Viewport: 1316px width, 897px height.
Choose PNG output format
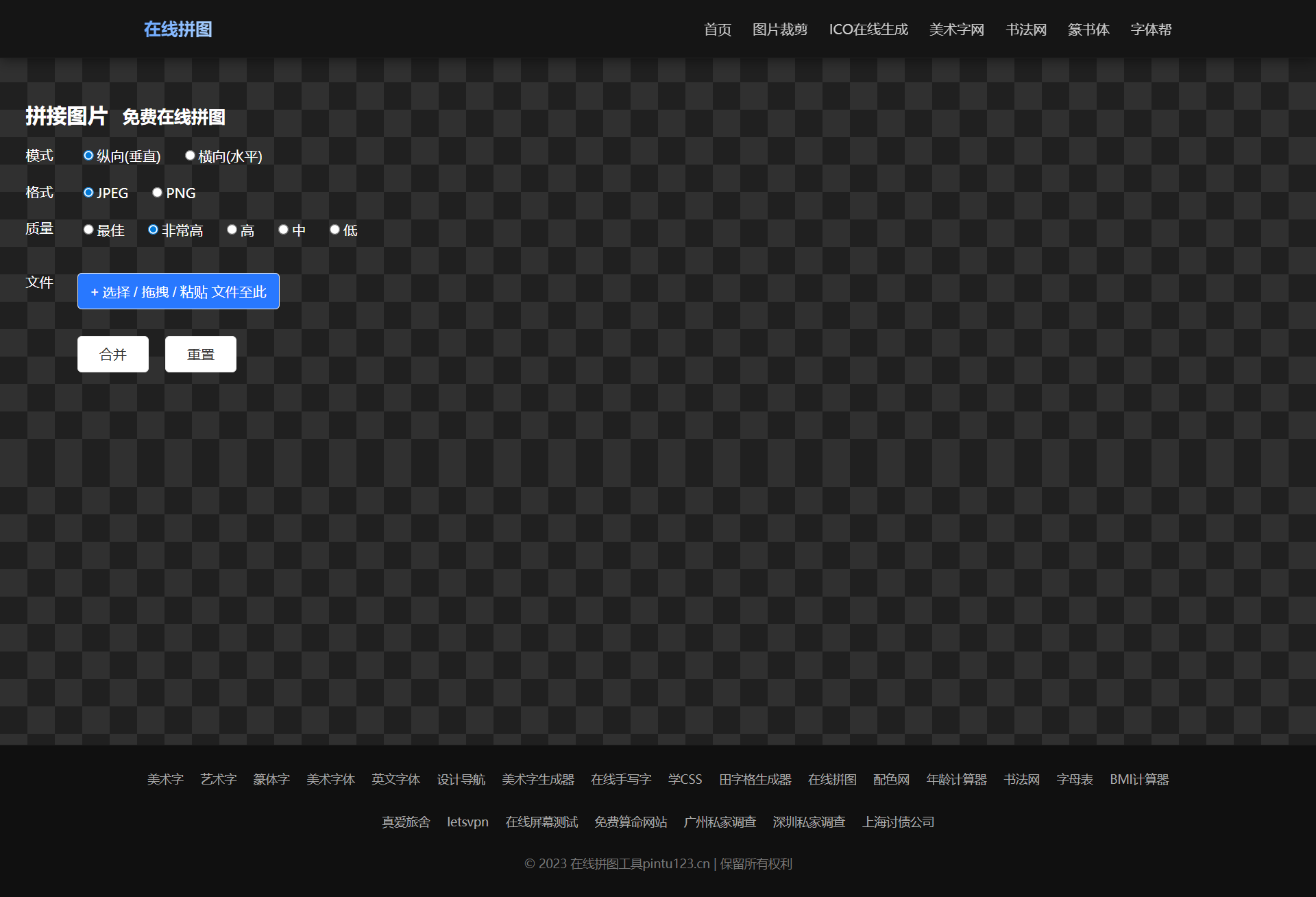(x=158, y=193)
